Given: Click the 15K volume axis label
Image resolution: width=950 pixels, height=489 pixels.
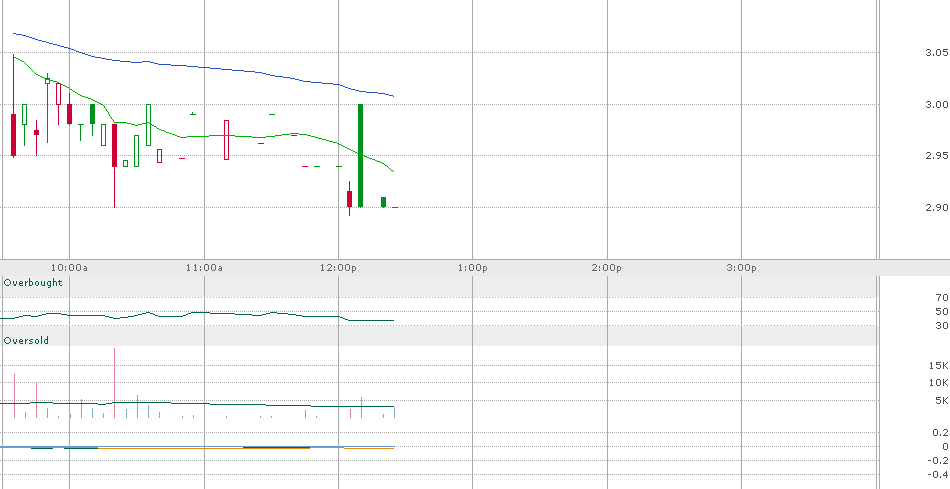Looking at the screenshot, I should coord(938,365).
